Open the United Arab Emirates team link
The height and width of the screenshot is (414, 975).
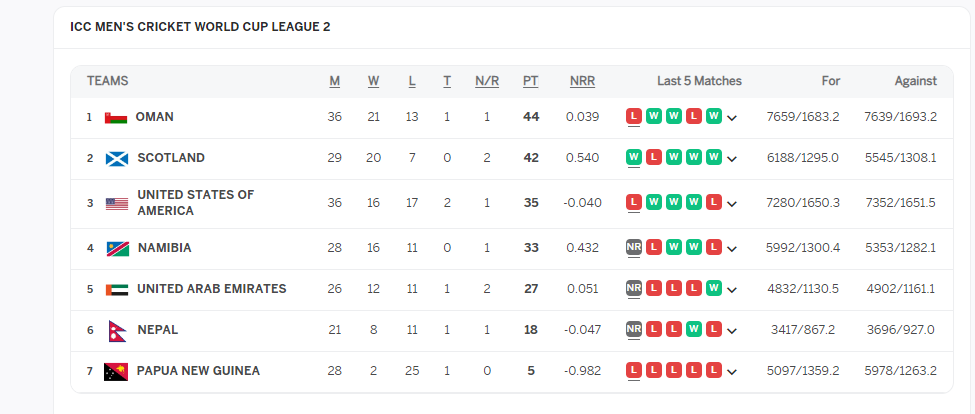point(211,289)
